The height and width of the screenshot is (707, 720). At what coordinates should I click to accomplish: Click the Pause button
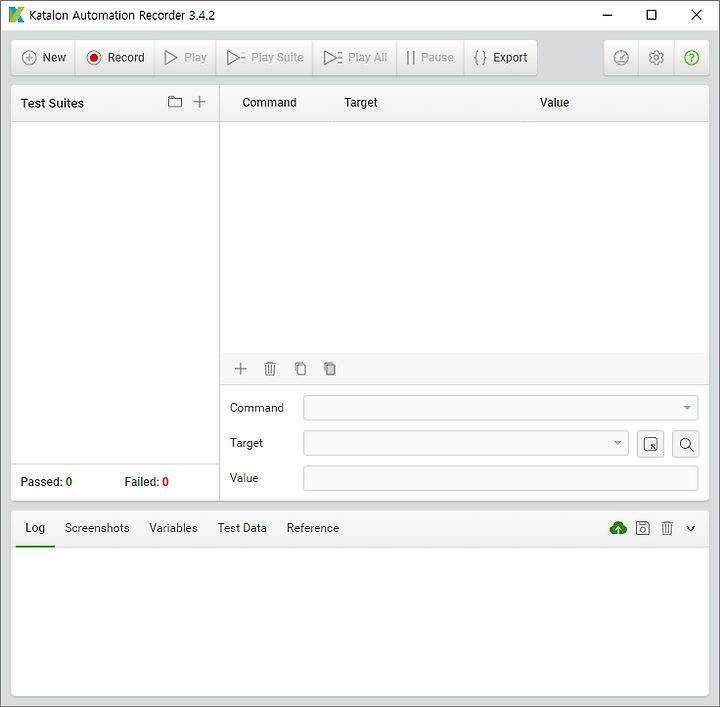pyautogui.click(x=430, y=58)
